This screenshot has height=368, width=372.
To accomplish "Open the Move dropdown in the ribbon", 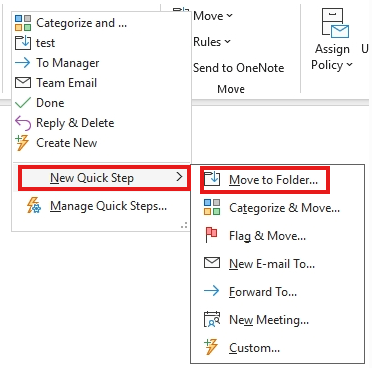I will pos(213,16).
